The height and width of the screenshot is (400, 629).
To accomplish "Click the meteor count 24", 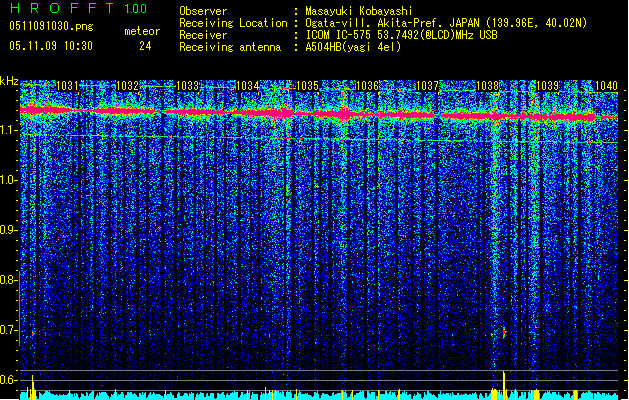I will click(x=145, y=46).
